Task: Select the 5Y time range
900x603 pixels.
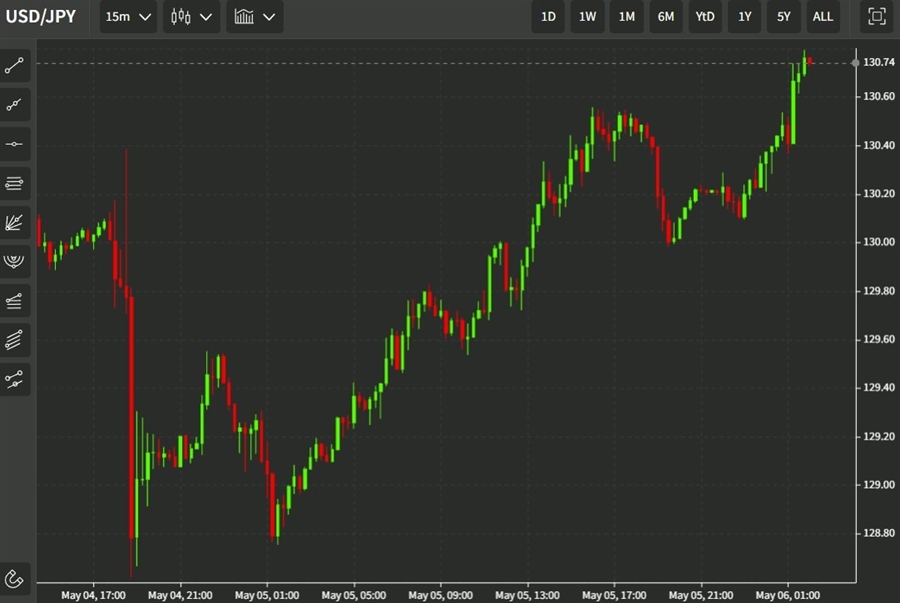Action: (x=783, y=17)
